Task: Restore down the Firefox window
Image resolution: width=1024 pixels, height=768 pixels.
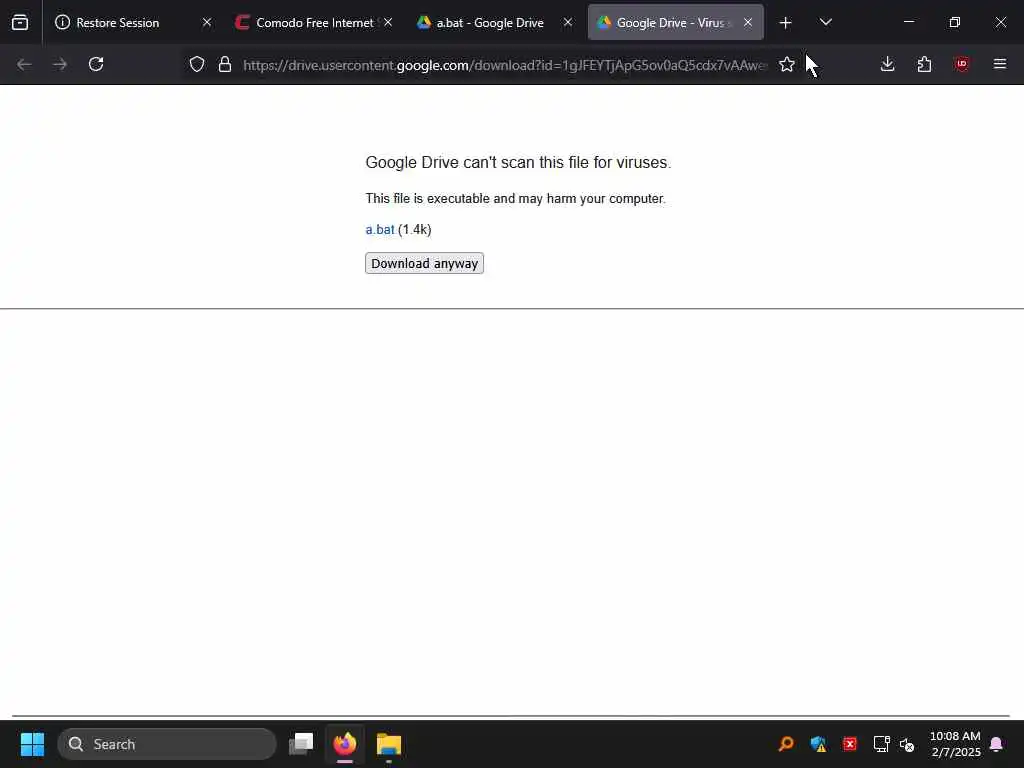Action: pos(954,22)
